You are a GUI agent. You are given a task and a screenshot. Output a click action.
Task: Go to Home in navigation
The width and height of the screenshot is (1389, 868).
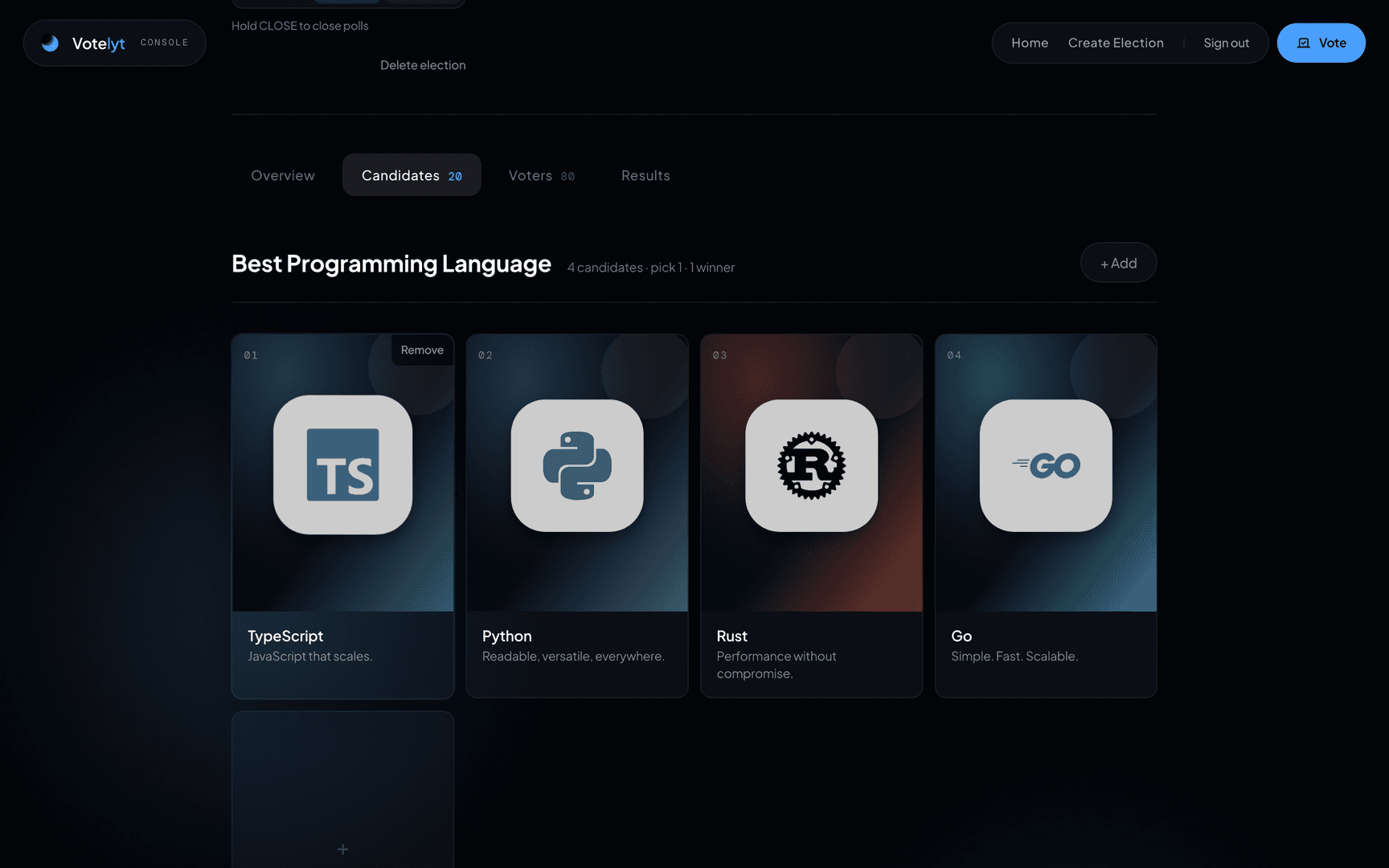(1030, 43)
